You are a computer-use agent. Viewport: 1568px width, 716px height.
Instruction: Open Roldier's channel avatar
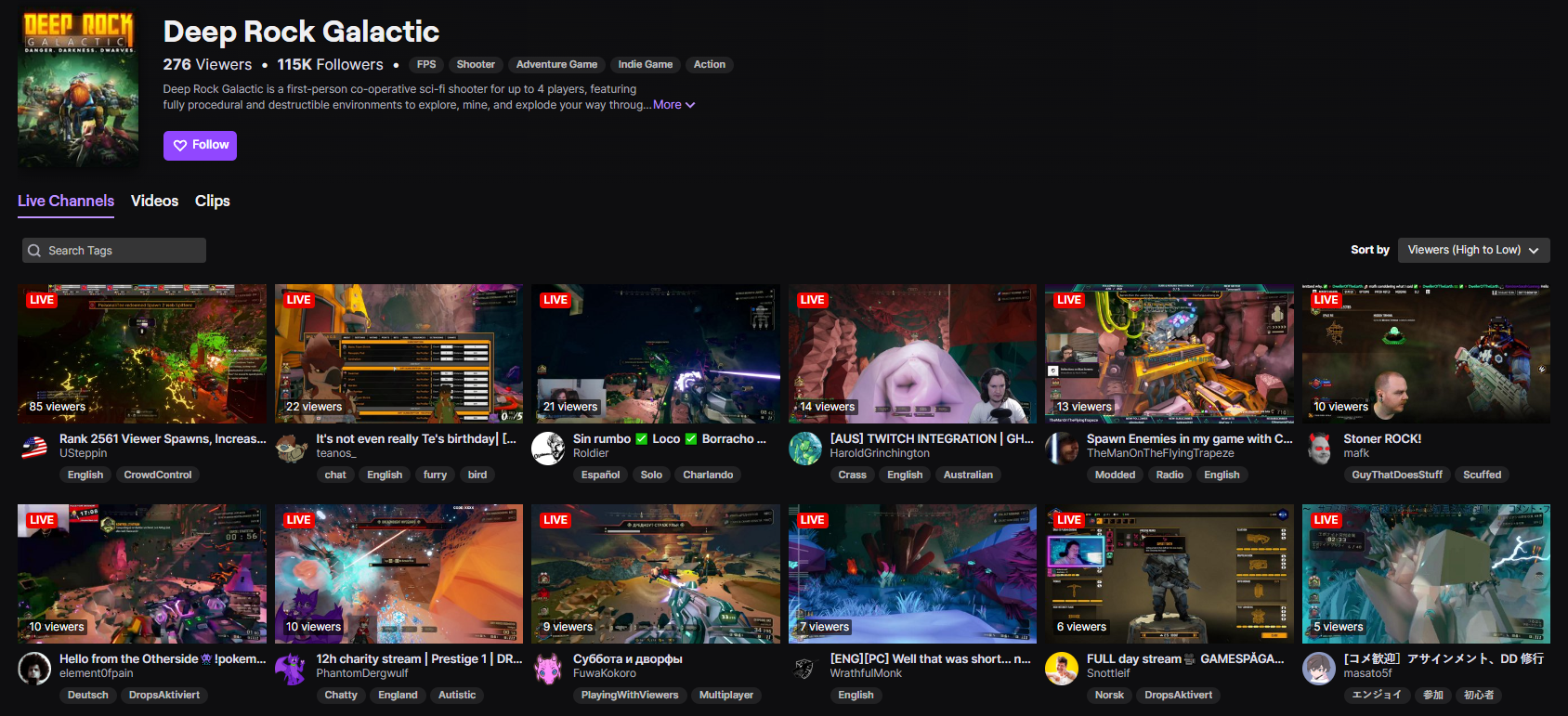coord(548,448)
